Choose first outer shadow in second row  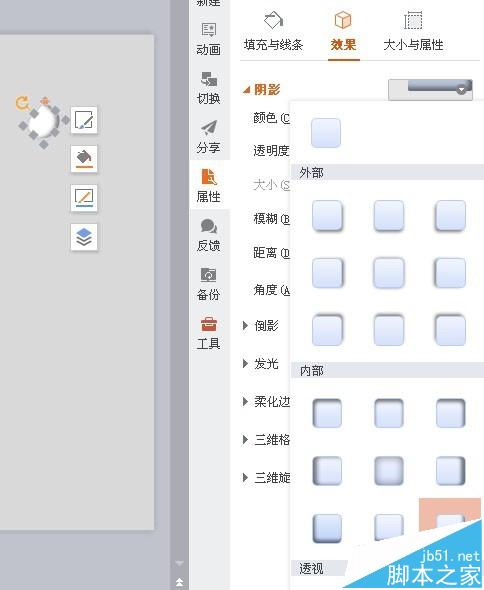(x=327, y=272)
